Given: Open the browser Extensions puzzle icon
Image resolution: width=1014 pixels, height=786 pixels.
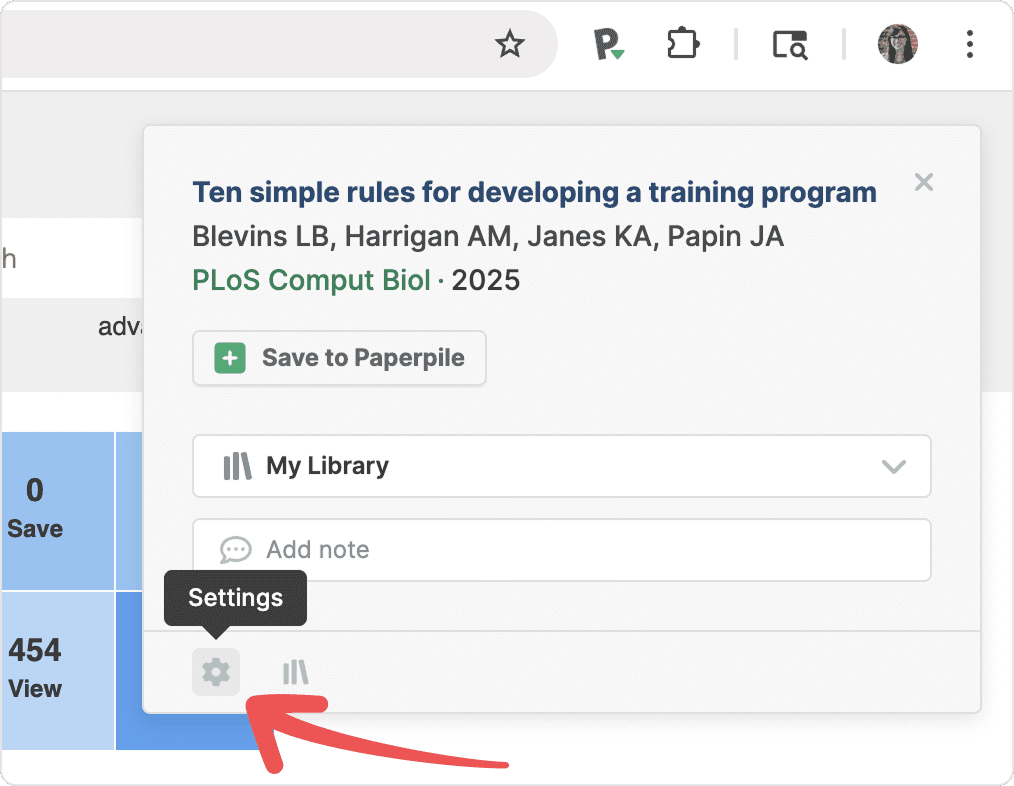Looking at the screenshot, I should [683, 44].
